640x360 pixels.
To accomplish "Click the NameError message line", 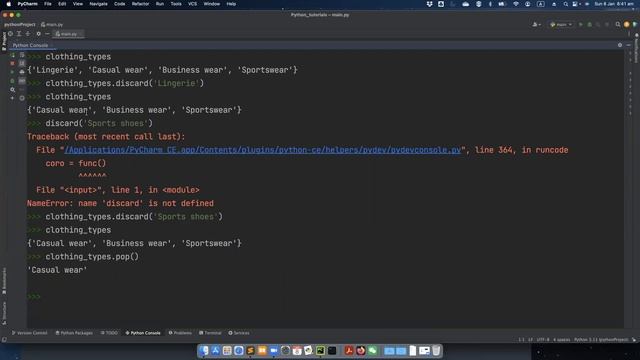I will click(120, 203).
